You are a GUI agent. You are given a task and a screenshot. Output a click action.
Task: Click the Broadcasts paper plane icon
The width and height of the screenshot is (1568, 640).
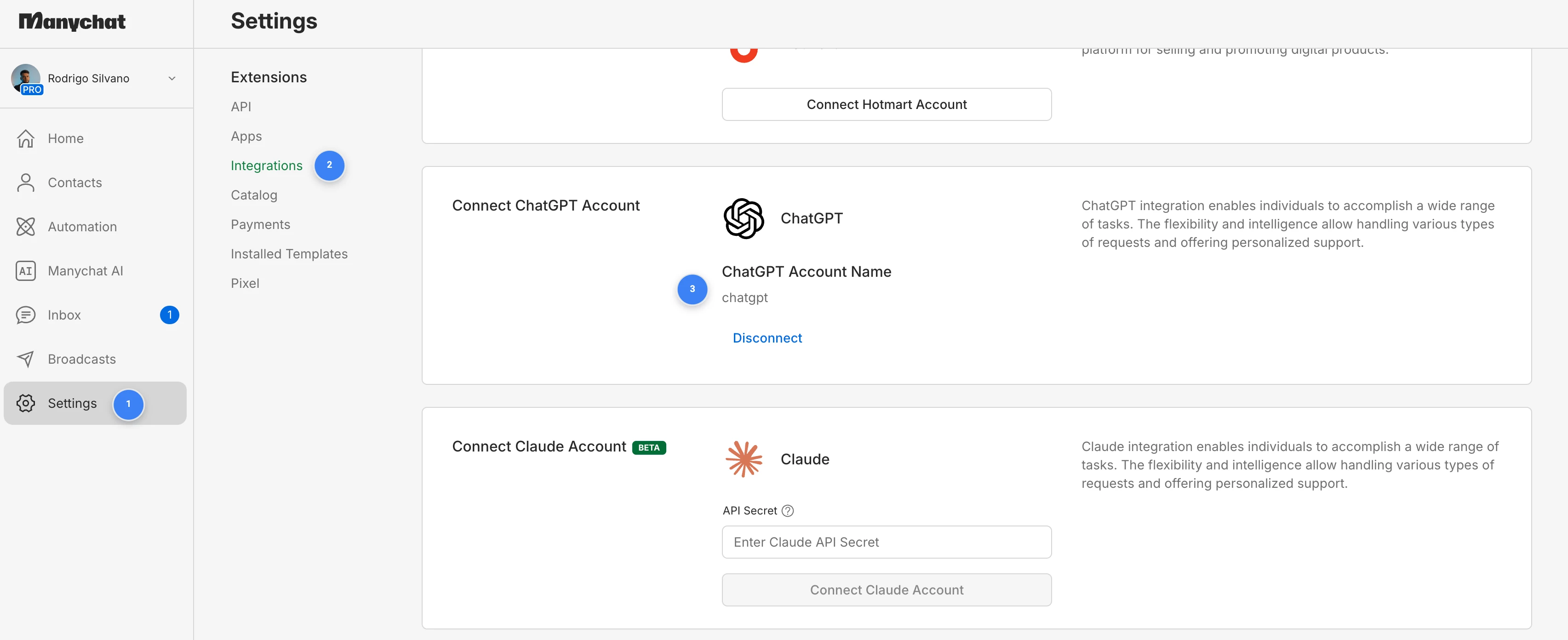click(26, 359)
